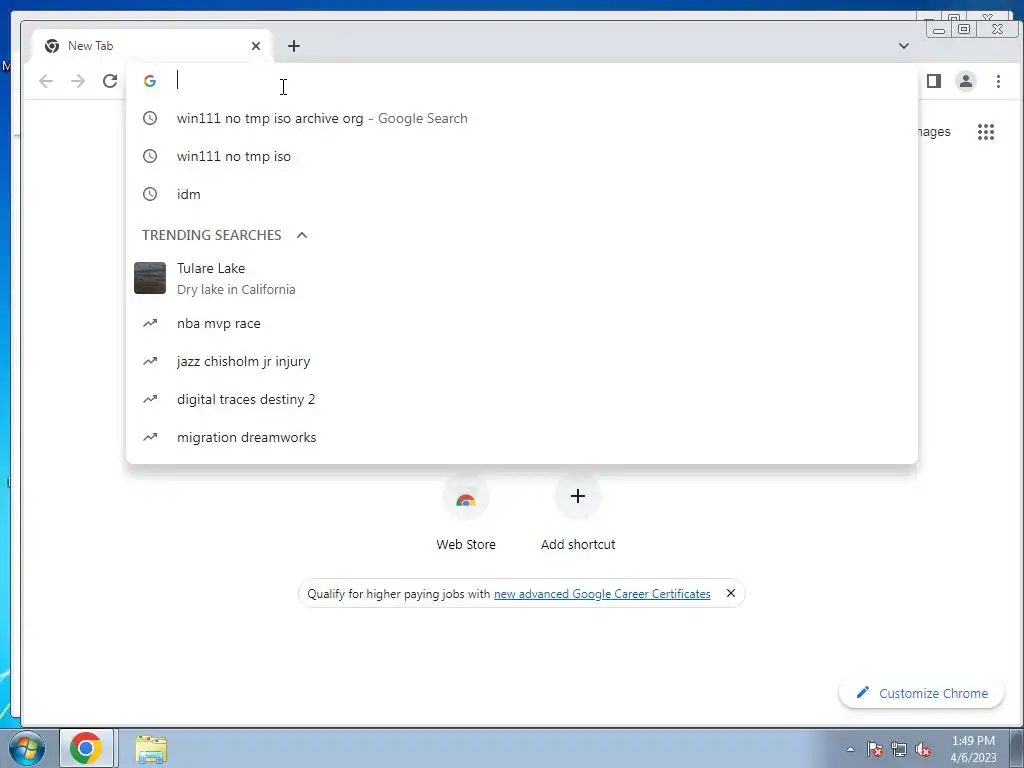This screenshot has height=768, width=1024.
Task: Open the tab search chevron
Action: pos(904,46)
